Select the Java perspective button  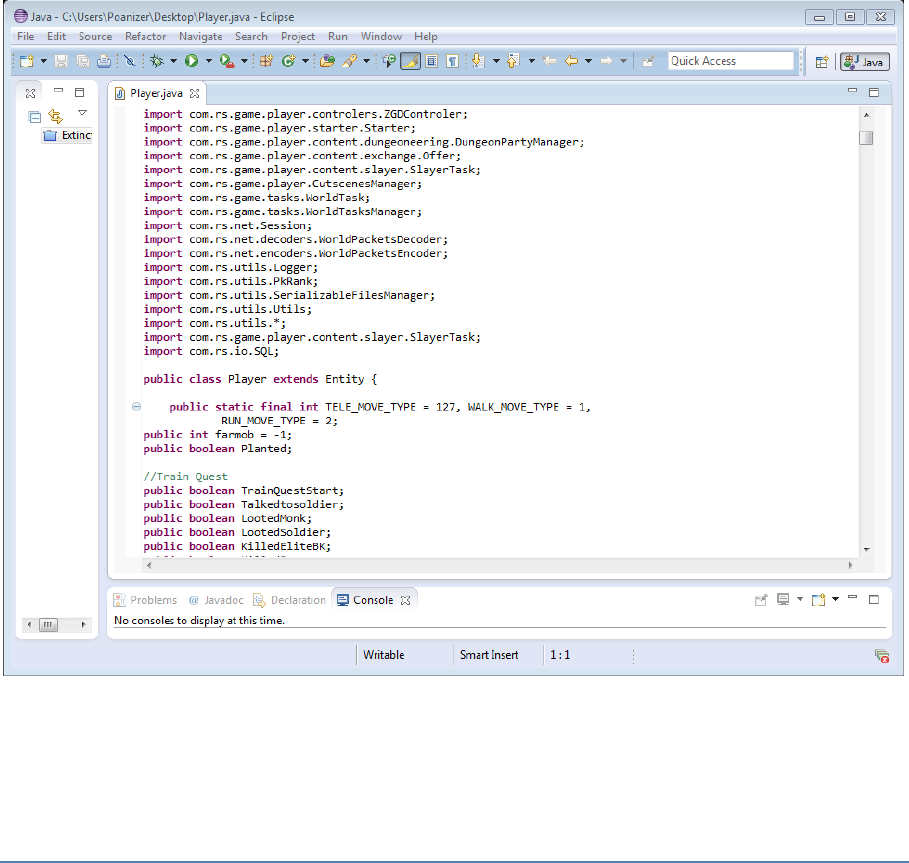click(x=864, y=61)
